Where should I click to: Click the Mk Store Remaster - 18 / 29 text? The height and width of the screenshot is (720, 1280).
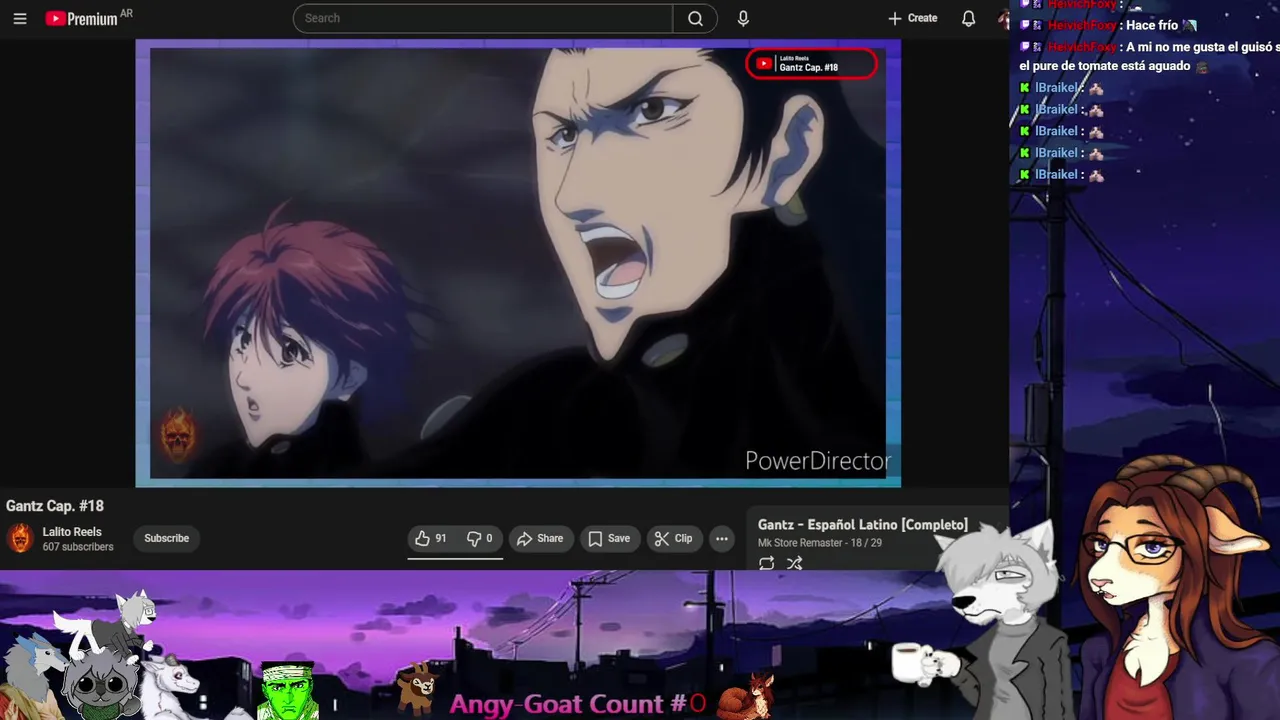pyautogui.click(x=820, y=543)
